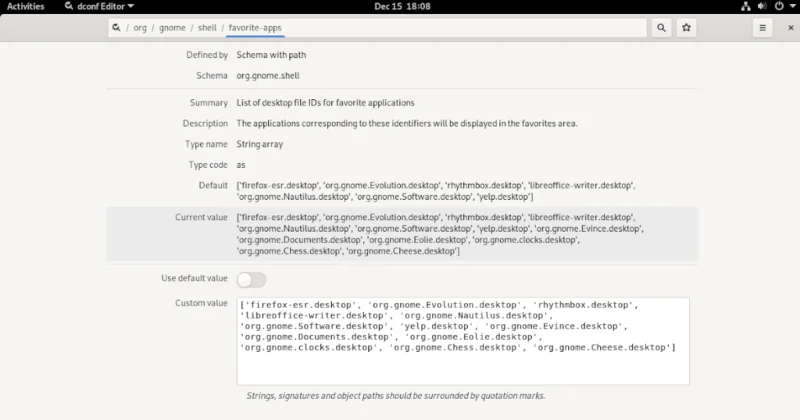The width and height of the screenshot is (800, 420).
Task: Bookmark this location with the star icon
Action: click(x=686, y=28)
